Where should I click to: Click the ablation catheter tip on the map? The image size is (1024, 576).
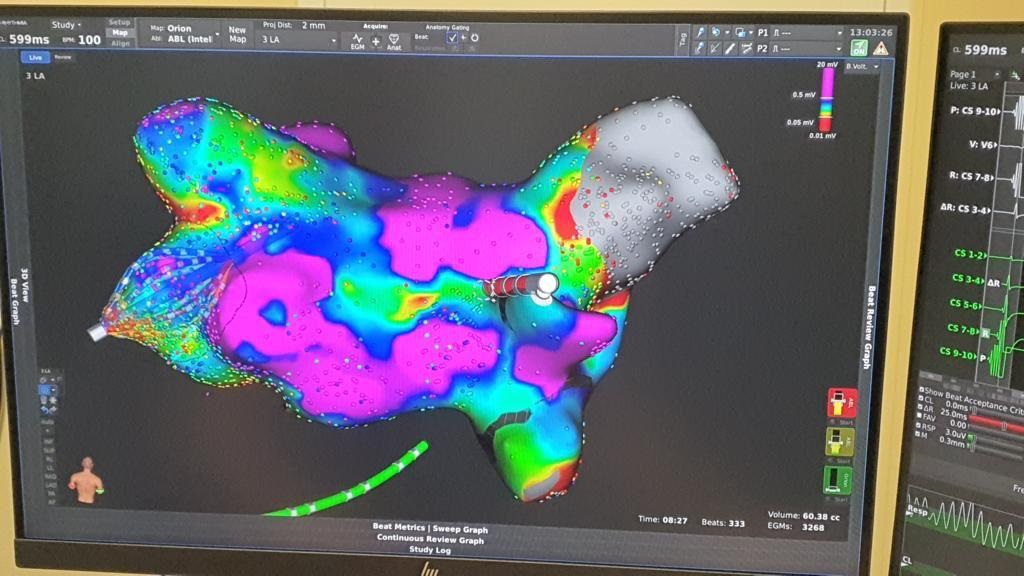click(545, 285)
